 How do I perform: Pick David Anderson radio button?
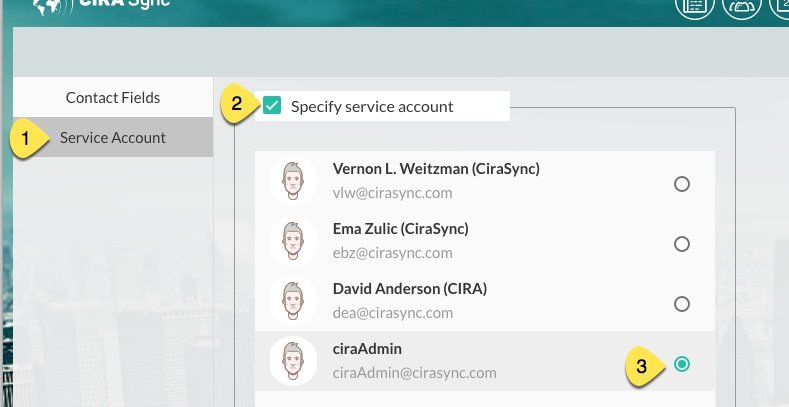pos(682,304)
